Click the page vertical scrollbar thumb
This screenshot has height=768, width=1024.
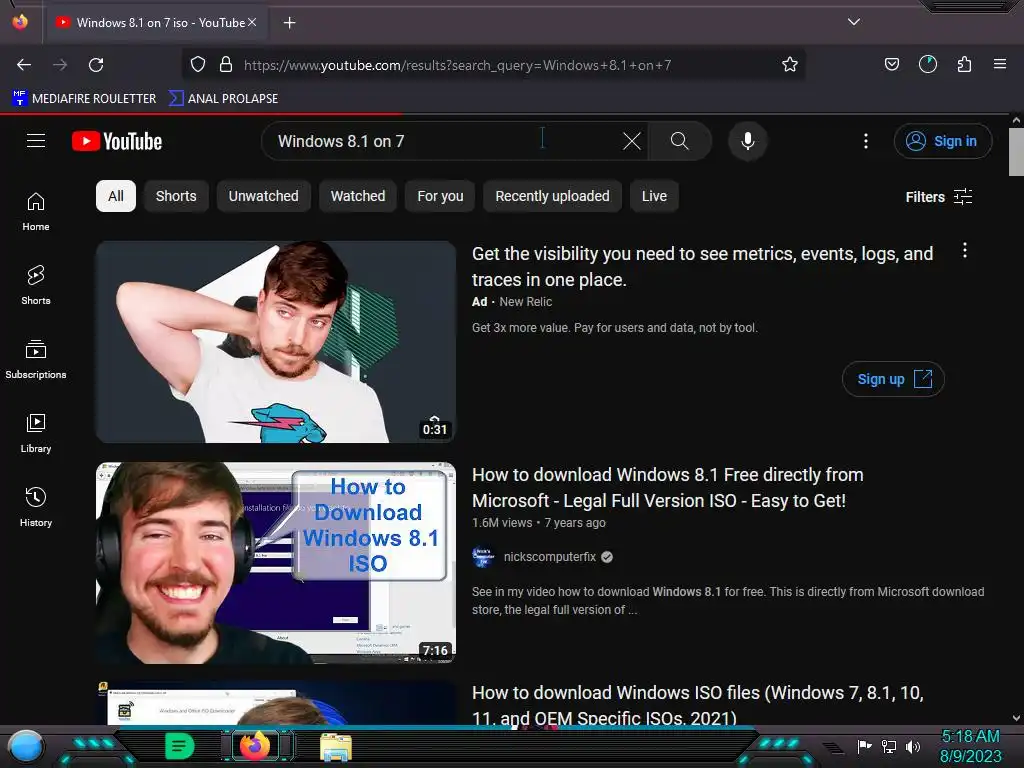(x=1016, y=152)
